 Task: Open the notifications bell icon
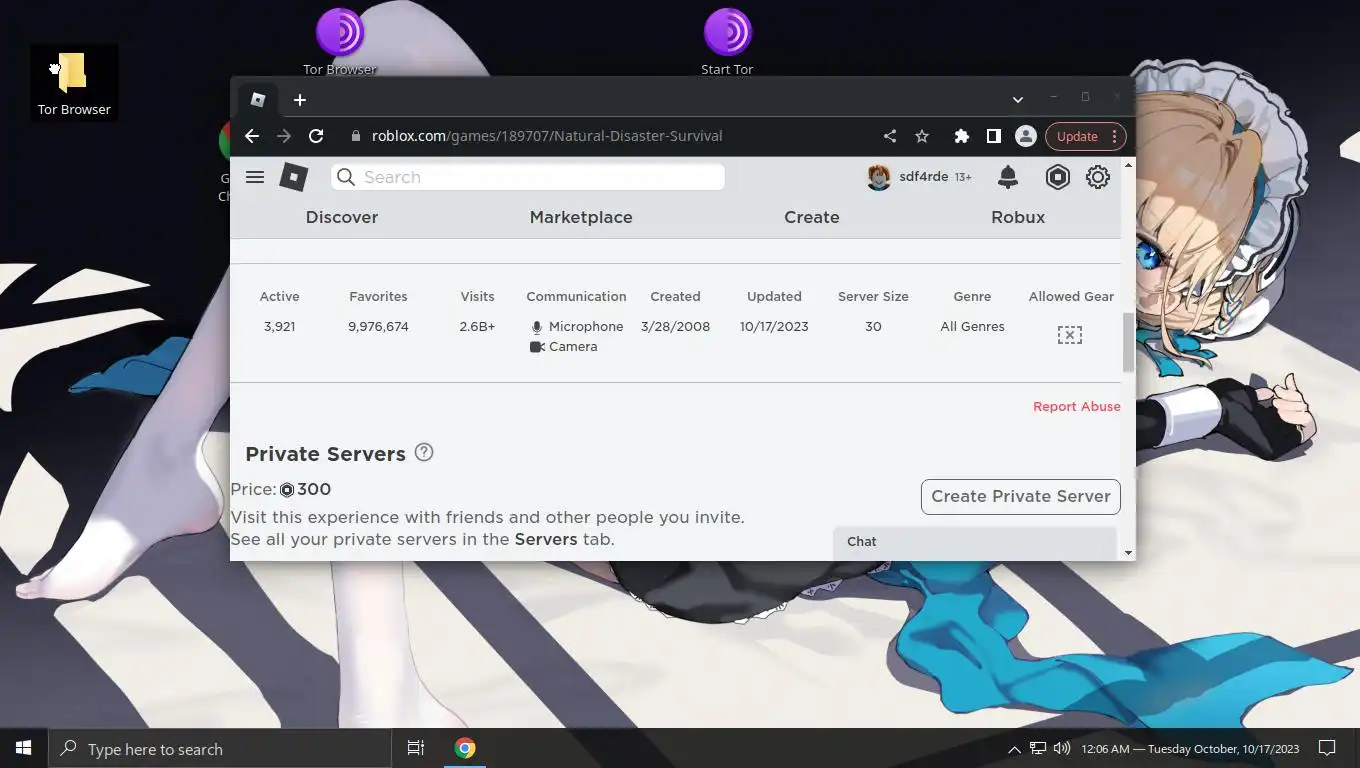[1008, 177]
